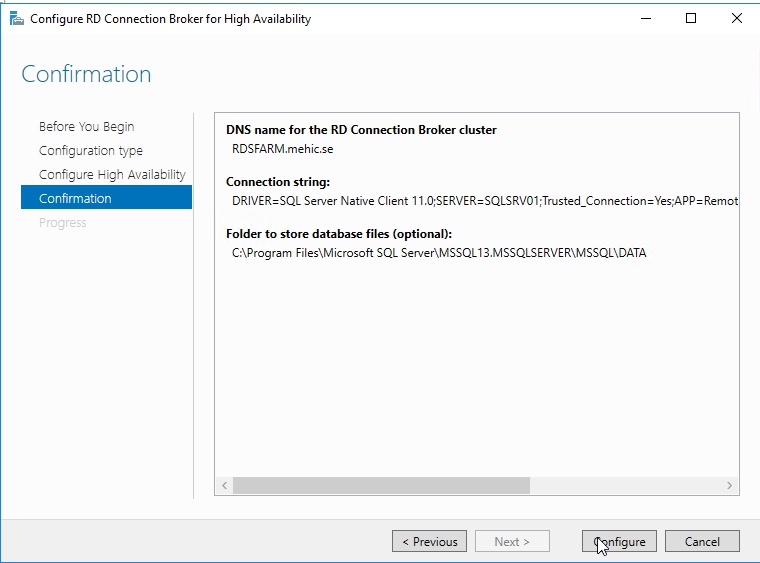This screenshot has width=760, height=563.
Task: Close the wizard with the X button
Action: 736,18
